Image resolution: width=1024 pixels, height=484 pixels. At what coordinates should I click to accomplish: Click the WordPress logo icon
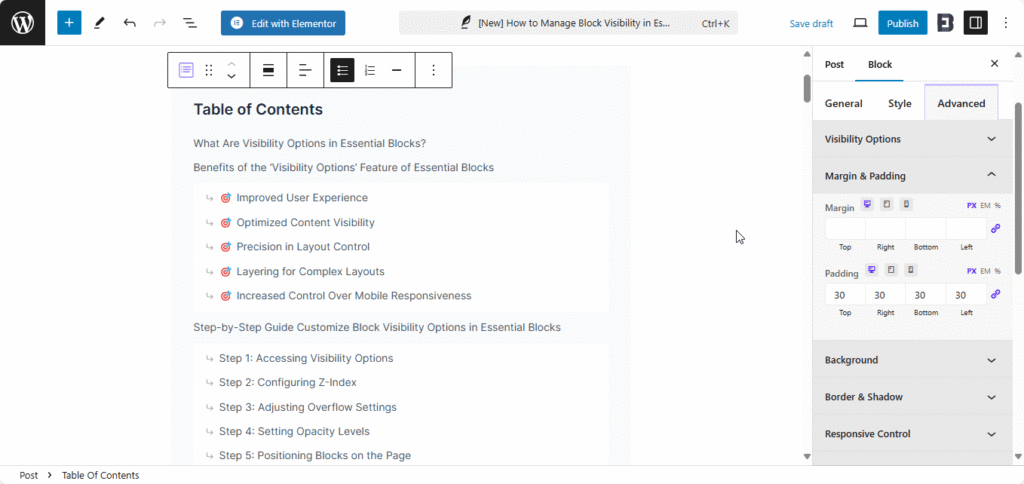[22, 22]
